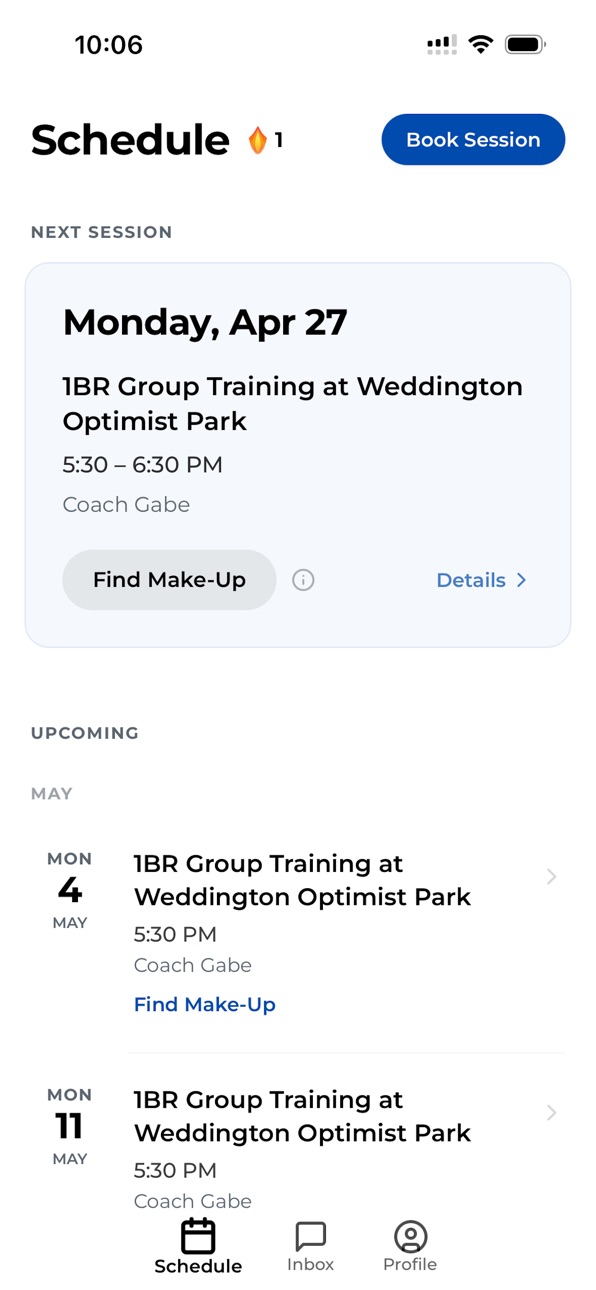Switch to the Inbox tab label
596x1290 pixels.
[311, 1264]
